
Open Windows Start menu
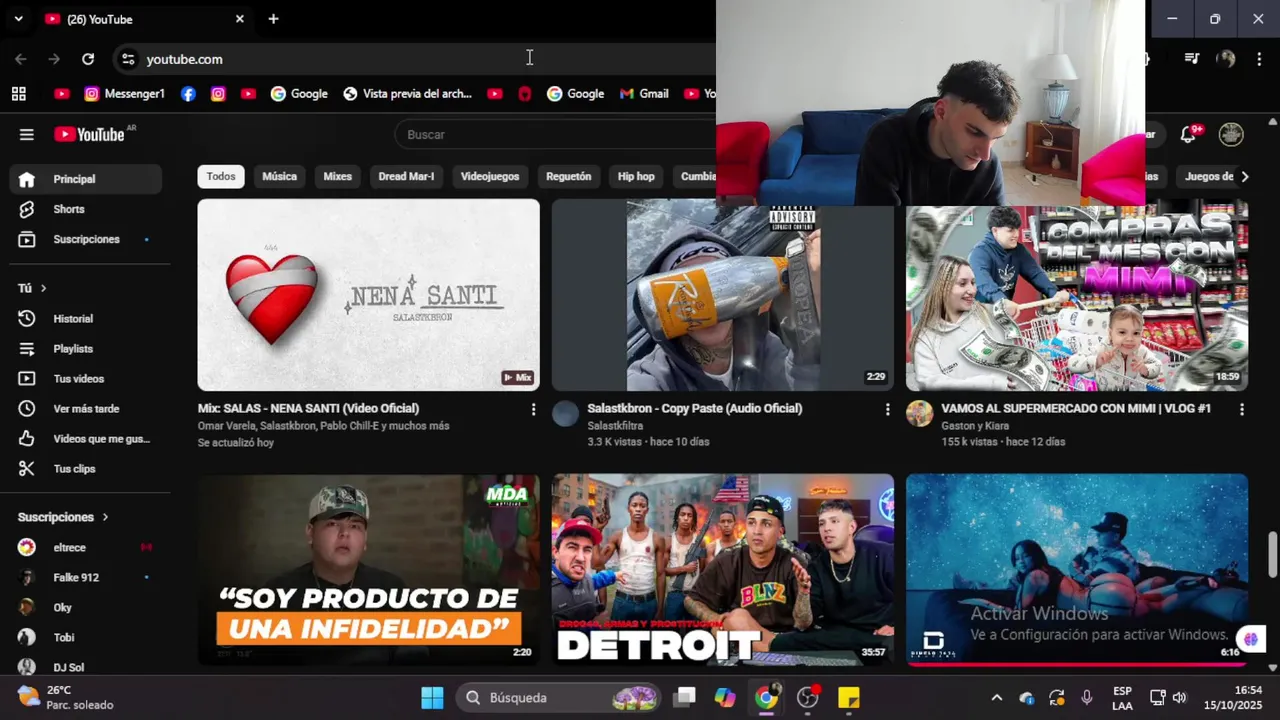432,697
